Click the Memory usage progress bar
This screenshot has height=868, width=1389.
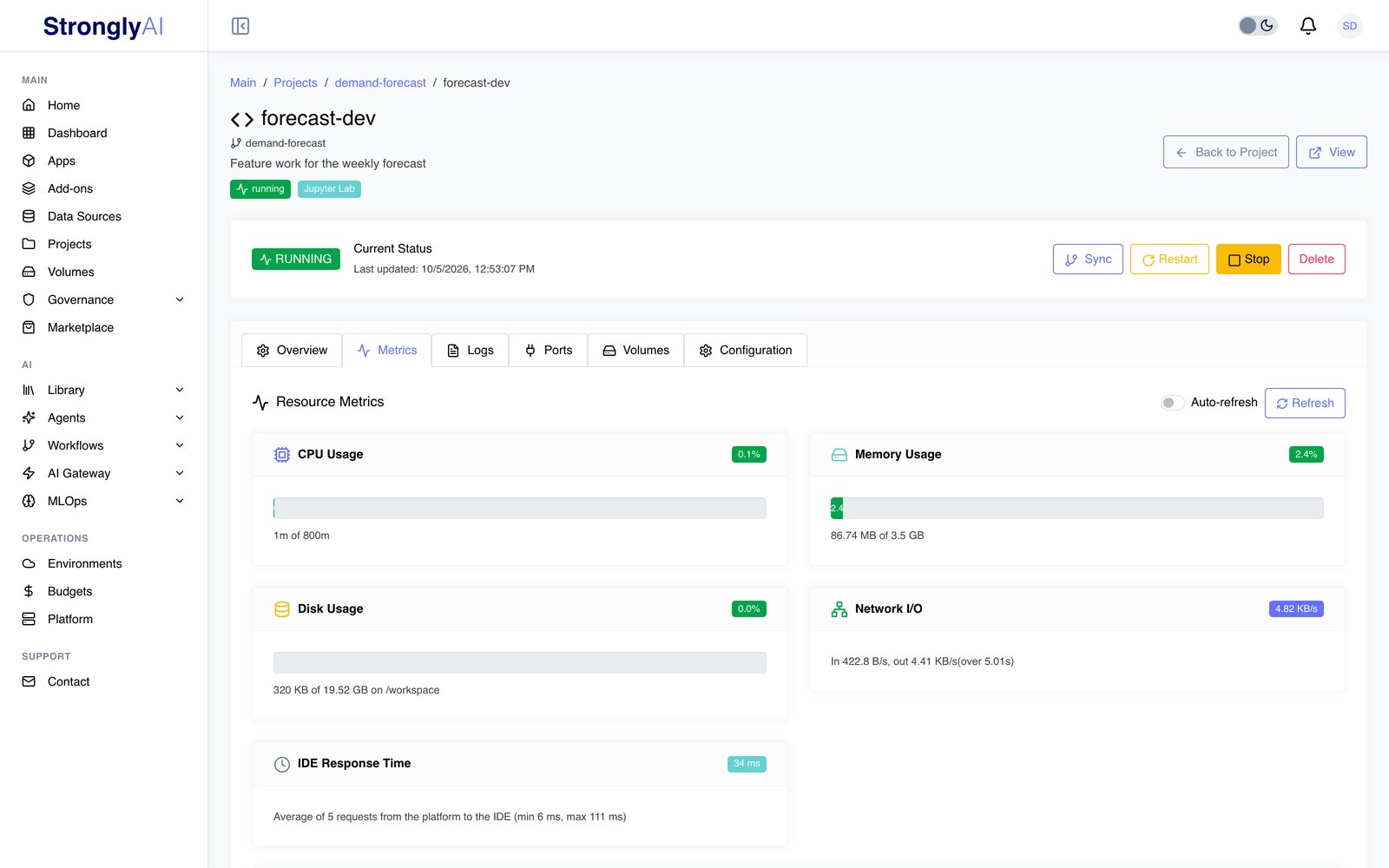[1077, 508]
